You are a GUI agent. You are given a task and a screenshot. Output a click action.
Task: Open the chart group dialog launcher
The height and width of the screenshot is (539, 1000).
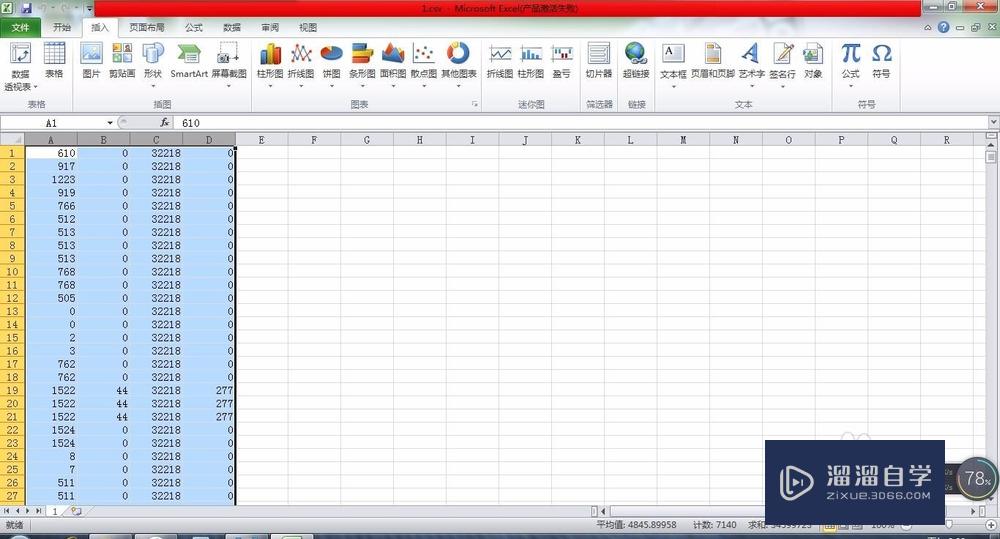[474, 104]
